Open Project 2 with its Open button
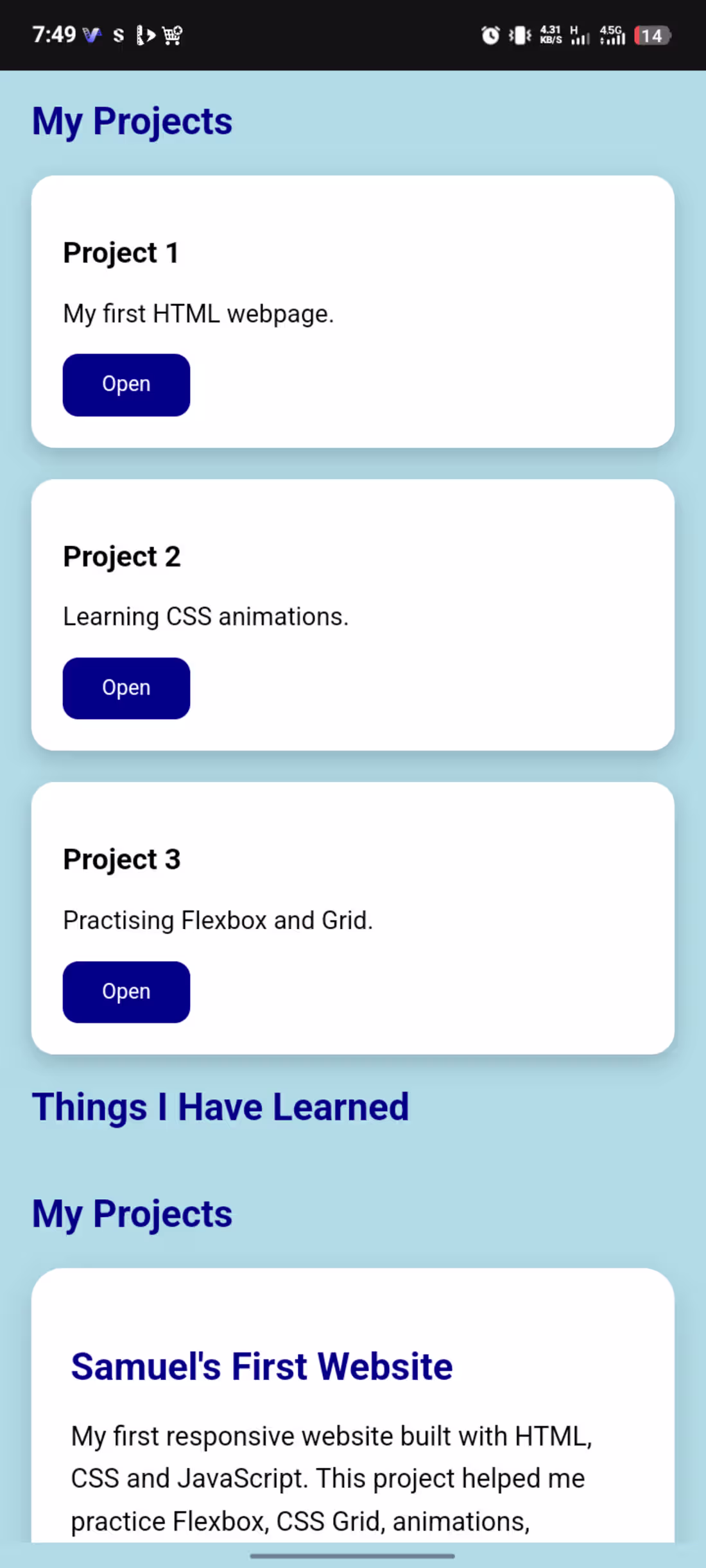The image size is (706, 1568). point(126,688)
